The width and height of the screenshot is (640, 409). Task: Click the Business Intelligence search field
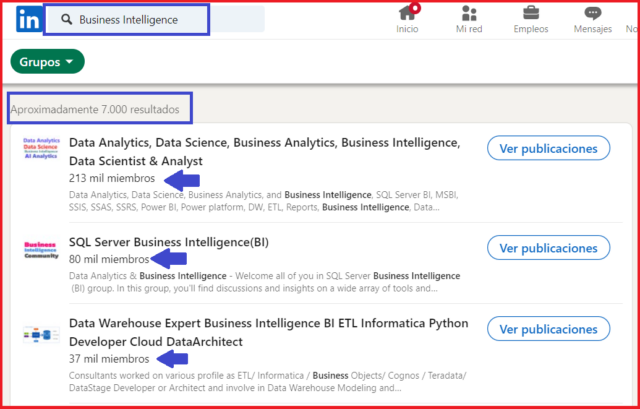(x=154, y=19)
